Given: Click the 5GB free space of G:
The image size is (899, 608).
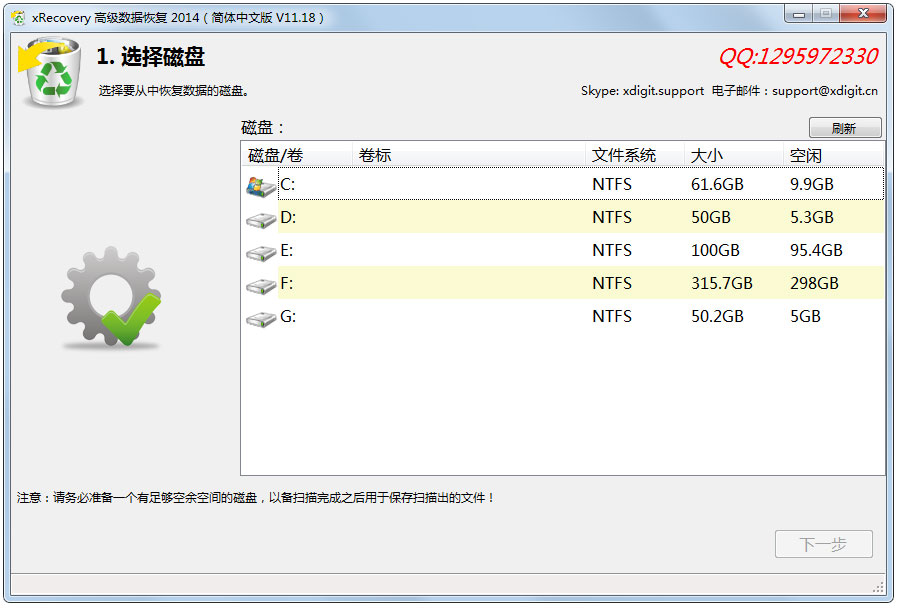Looking at the screenshot, I should [806, 316].
